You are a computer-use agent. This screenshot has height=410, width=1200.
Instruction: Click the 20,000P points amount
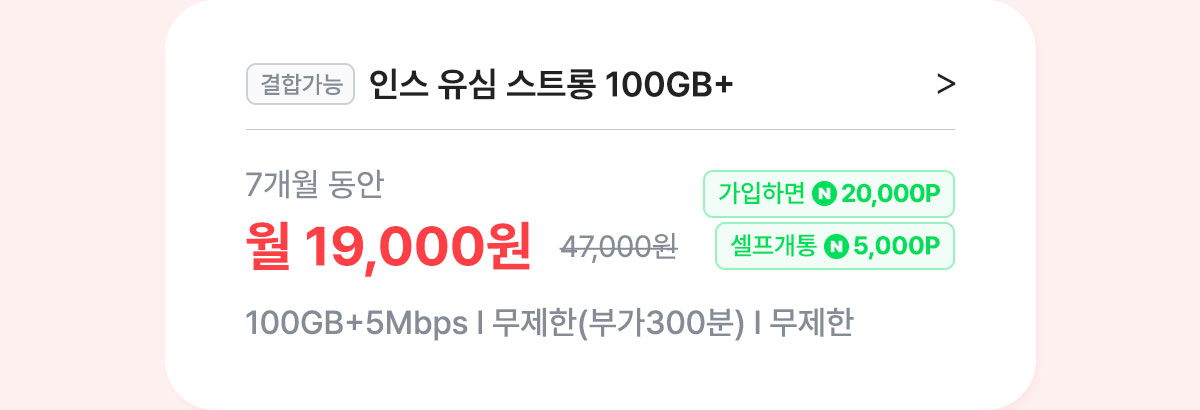click(x=892, y=194)
